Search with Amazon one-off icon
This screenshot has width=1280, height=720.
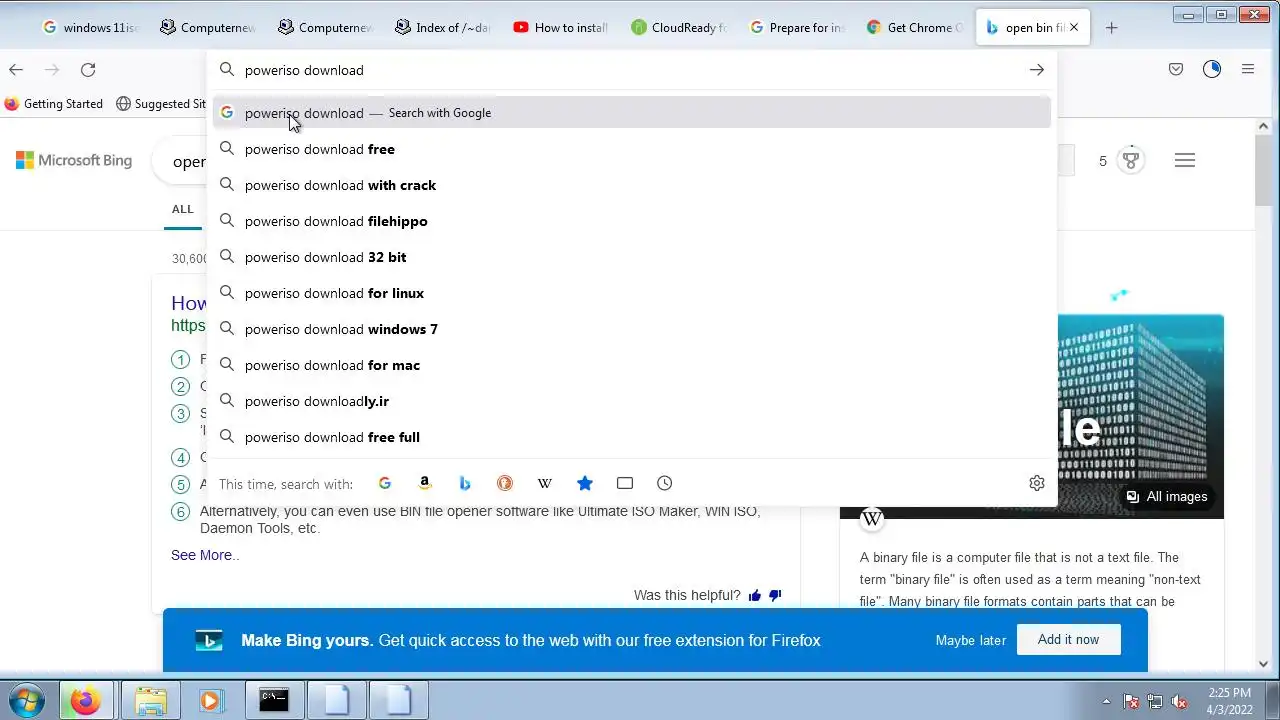point(425,483)
